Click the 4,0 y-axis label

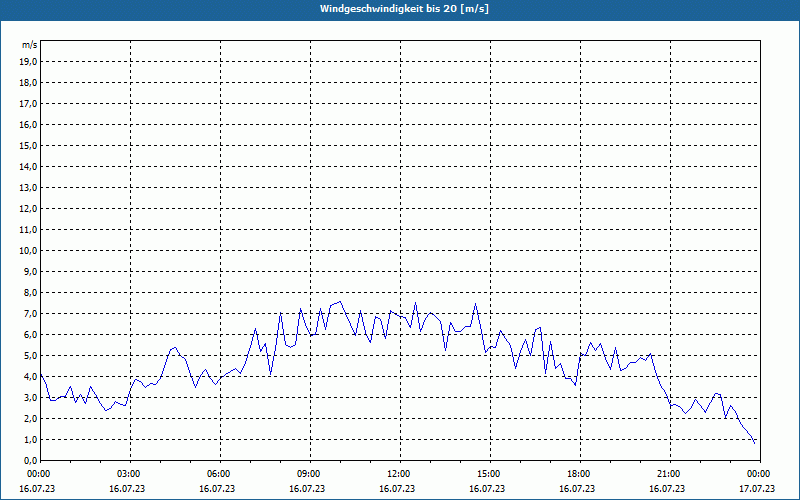30,377
